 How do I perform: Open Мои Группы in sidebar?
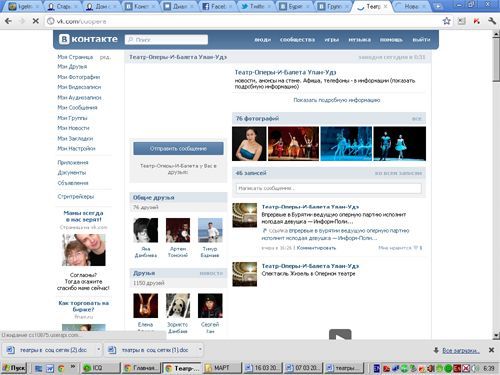point(72,118)
